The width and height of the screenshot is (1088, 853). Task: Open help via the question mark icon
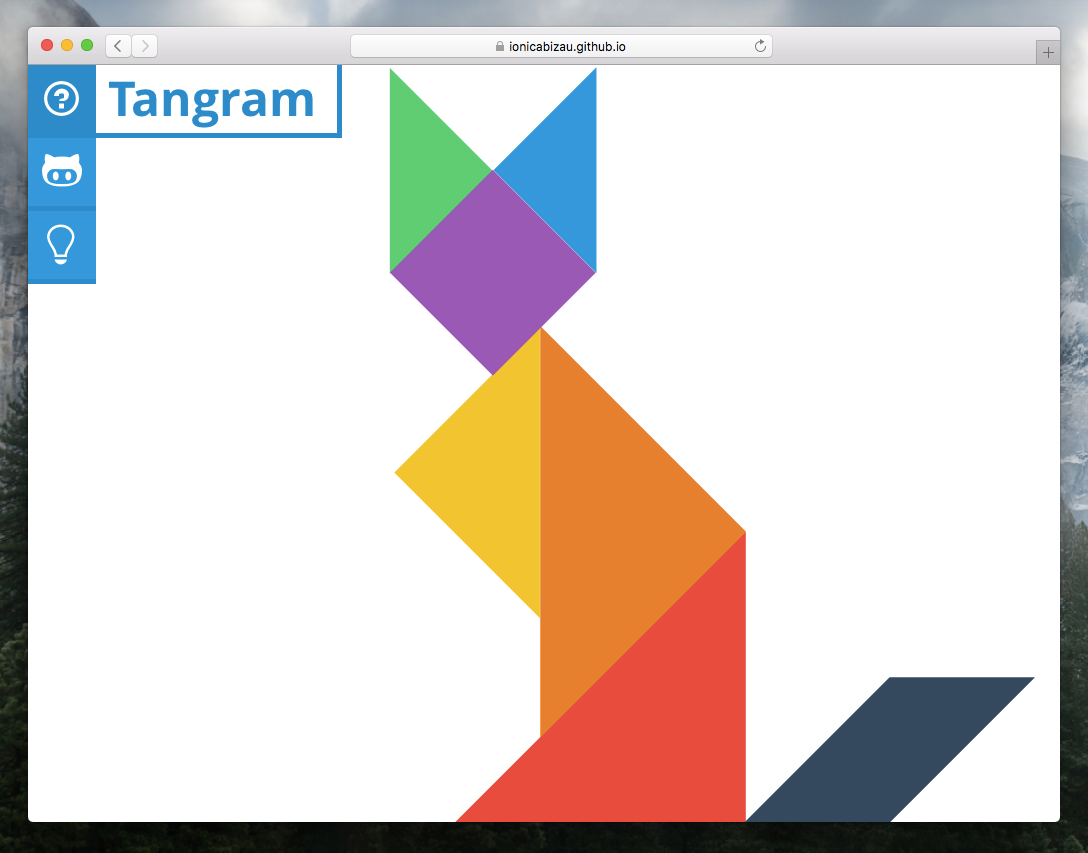click(x=62, y=99)
